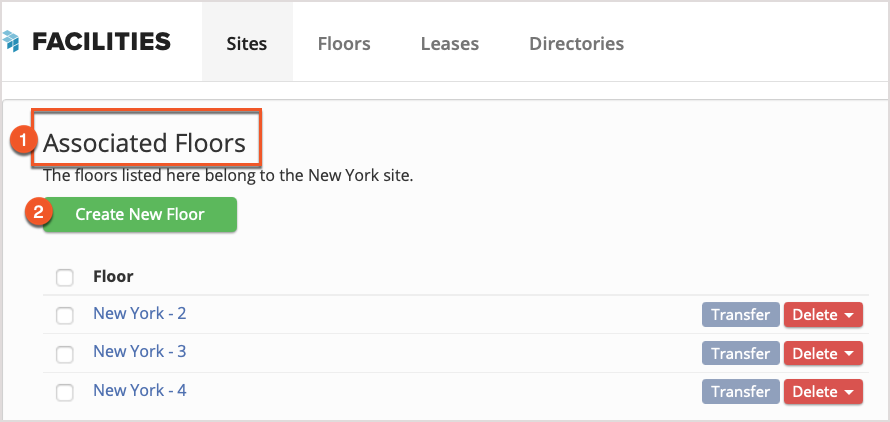Click the Create New Floor button
Image resolution: width=890 pixels, height=422 pixels.
[x=140, y=215]
